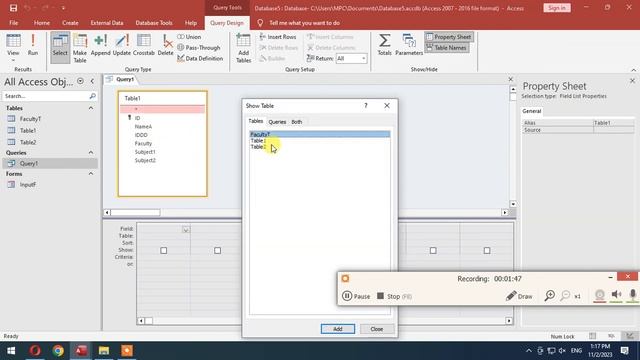The width and height of the screenshot is (640, 360).
Task: Collapse the Tables group
Action: click(x=91, y=108)
